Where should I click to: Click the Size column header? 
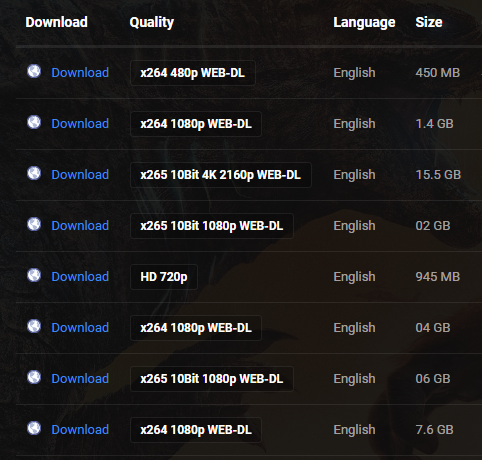(x=429, y=22)
